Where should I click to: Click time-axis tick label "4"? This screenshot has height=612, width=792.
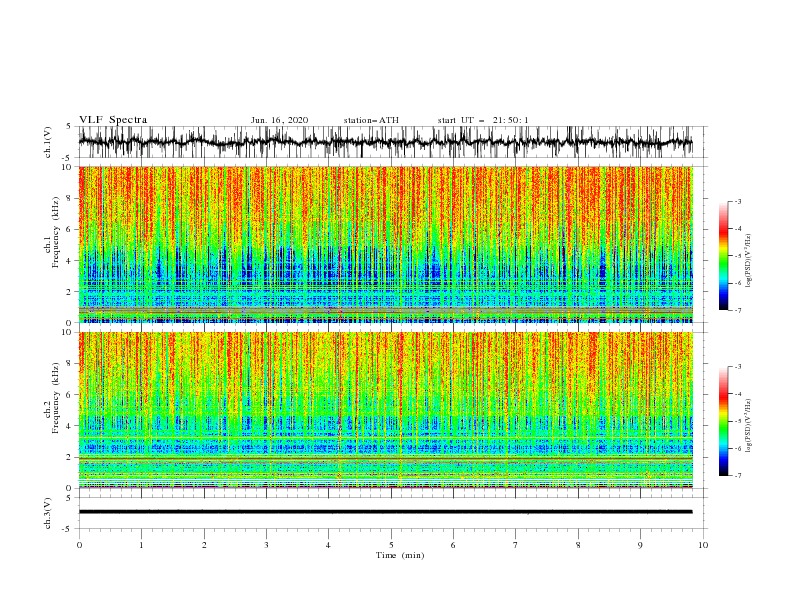click(x=329, y=545)
